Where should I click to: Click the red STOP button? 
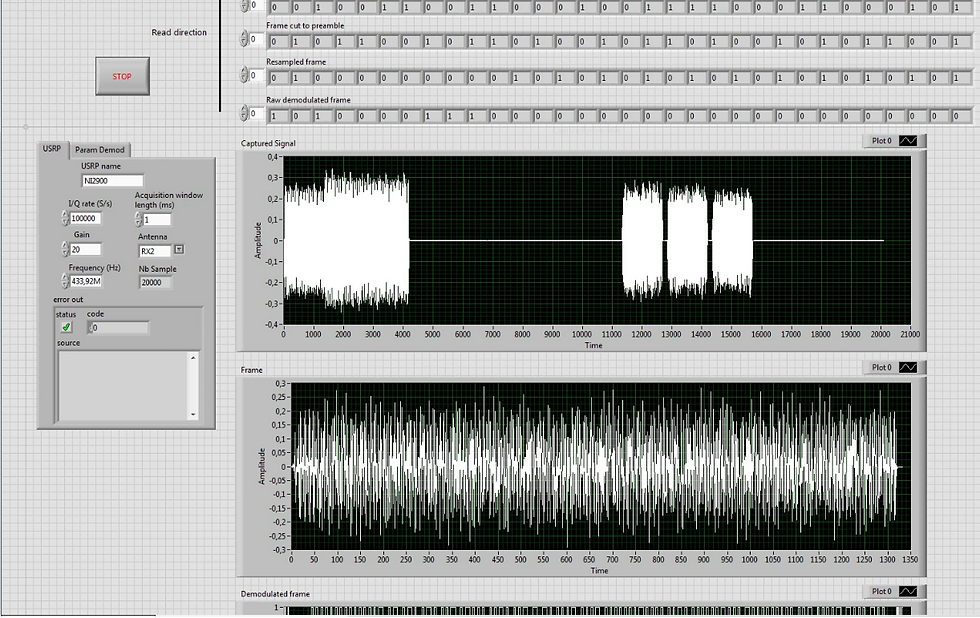(x=122, y=76)
